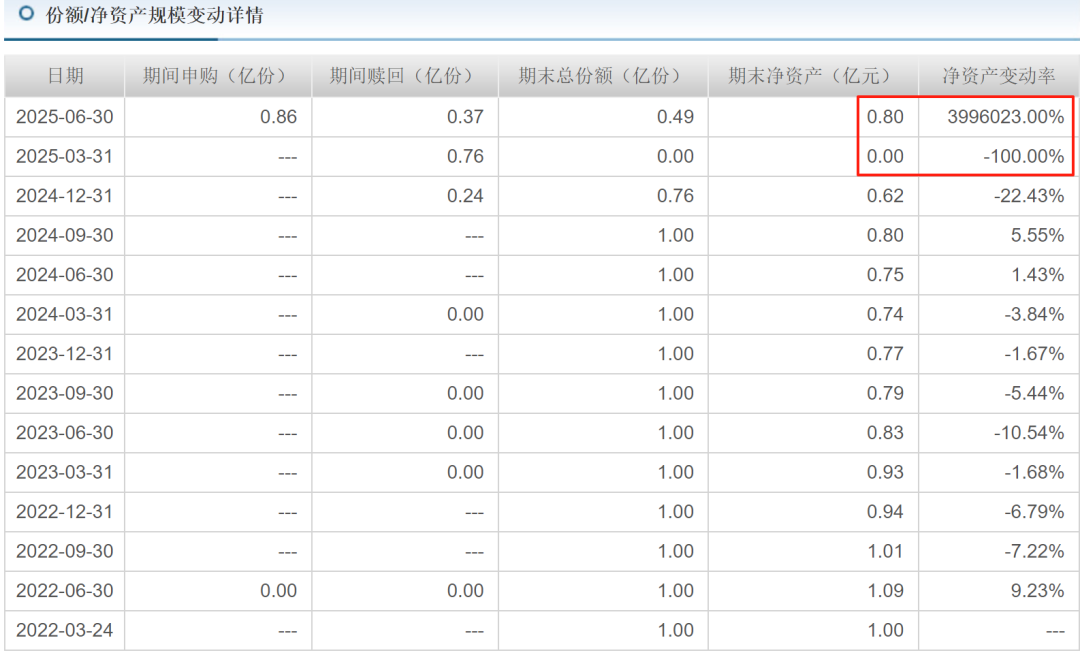1080x655 pixels.
Task: Click the -1.67% change rate value
Action: (x=1034, y=353)
